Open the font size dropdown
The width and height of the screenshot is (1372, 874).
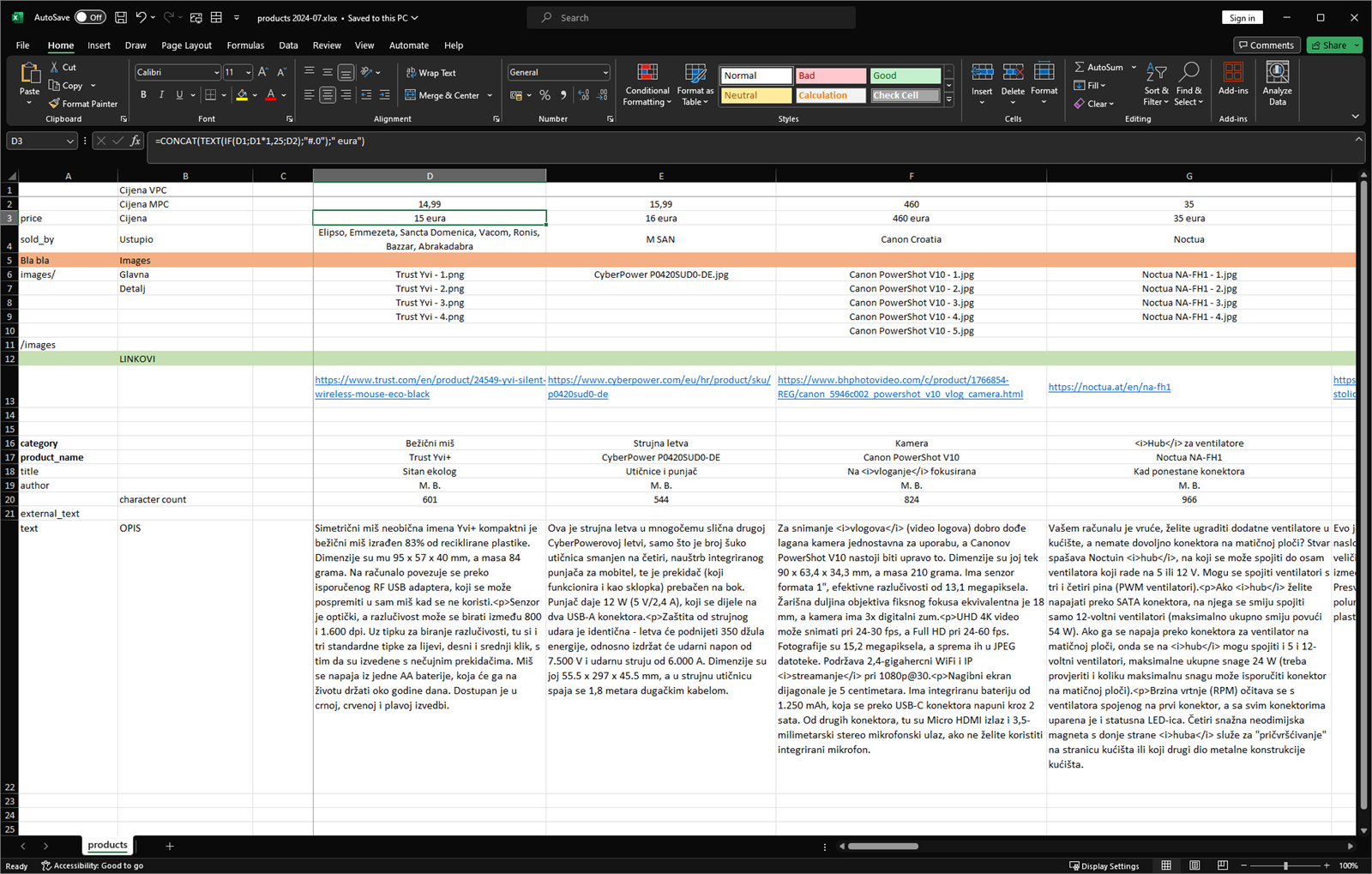(x=248, y=73)
